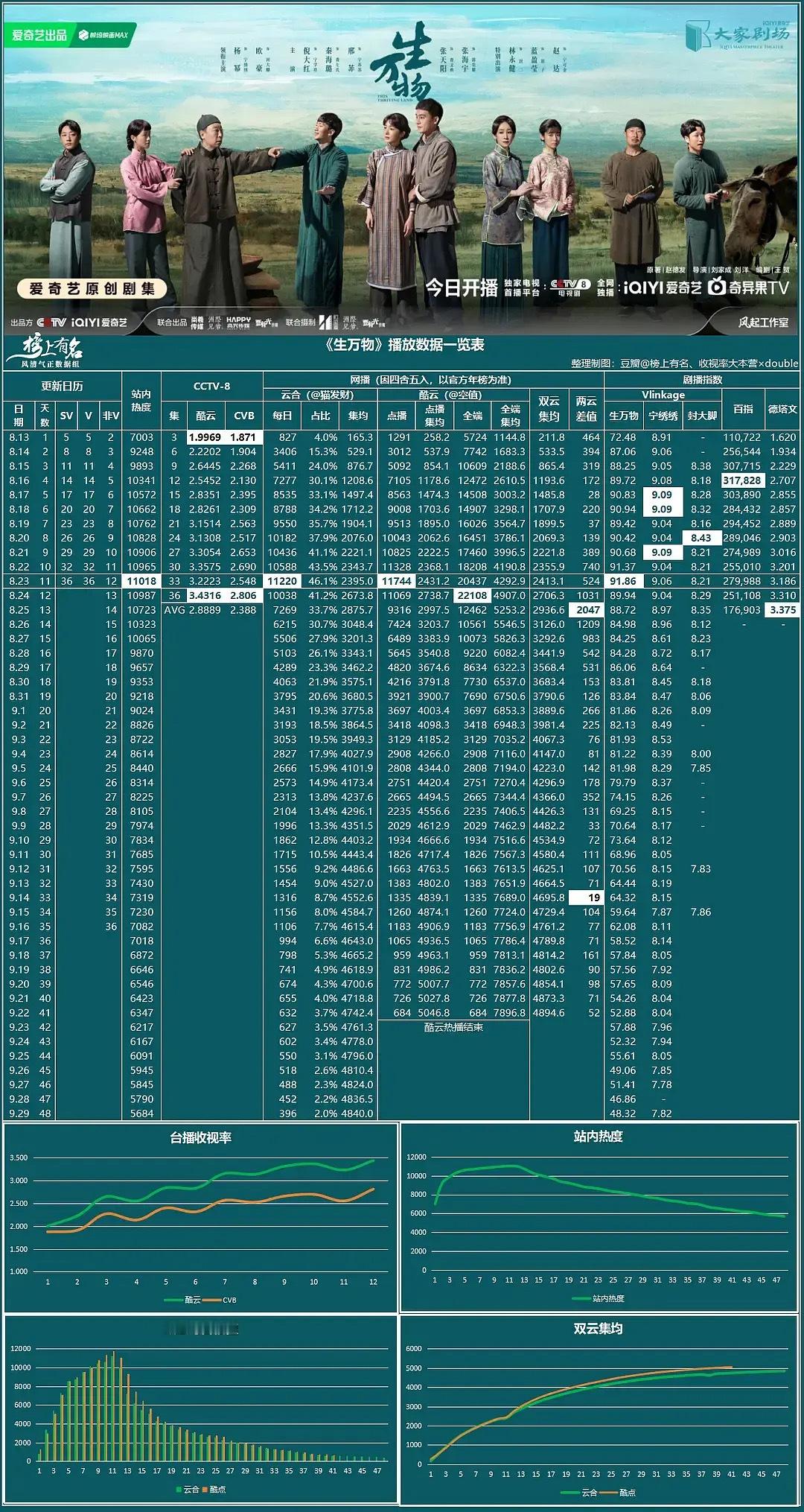The height and width of the screenshot is (1512, 804).
Task: Click the 百指 column header
Action: [x=743, y=409]
